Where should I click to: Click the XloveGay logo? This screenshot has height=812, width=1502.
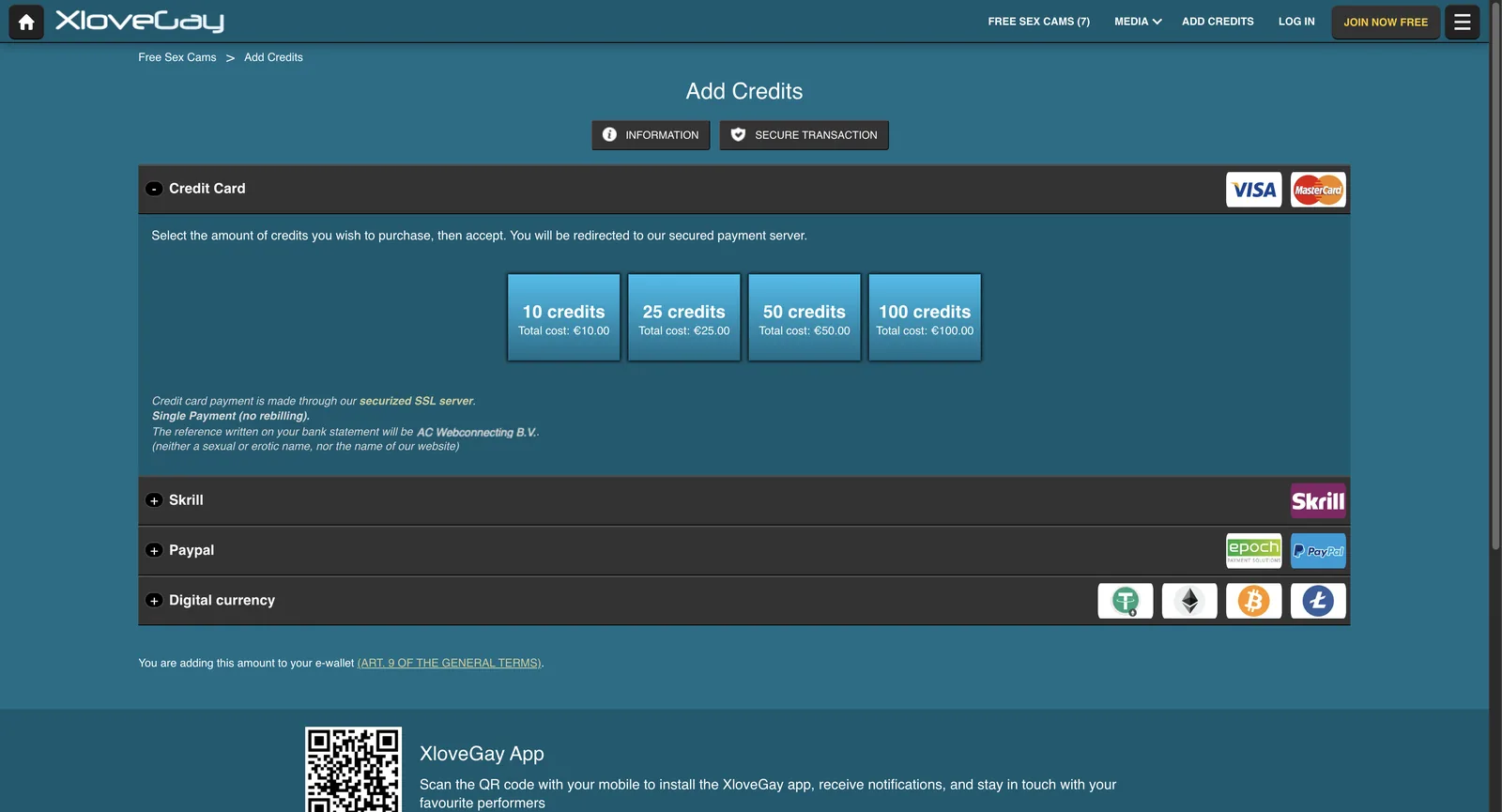click(x=140, y=21)
